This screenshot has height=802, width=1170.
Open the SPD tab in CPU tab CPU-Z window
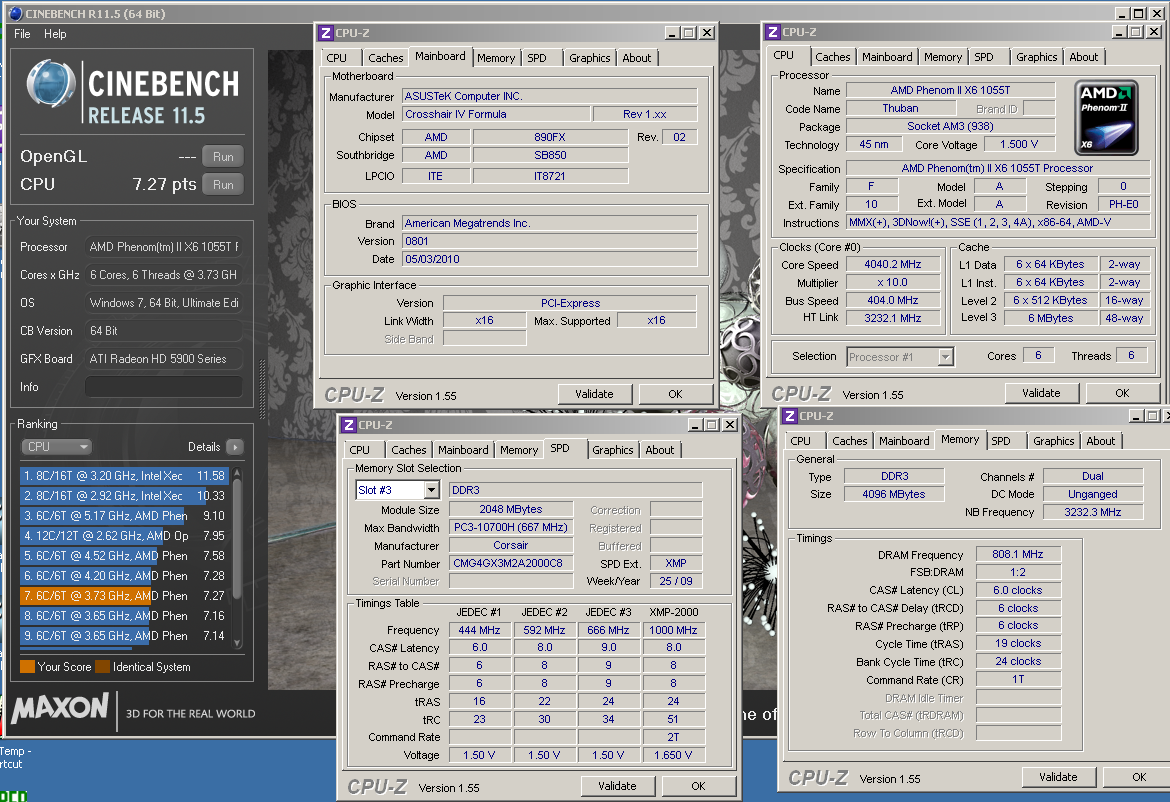pos(984,57)
